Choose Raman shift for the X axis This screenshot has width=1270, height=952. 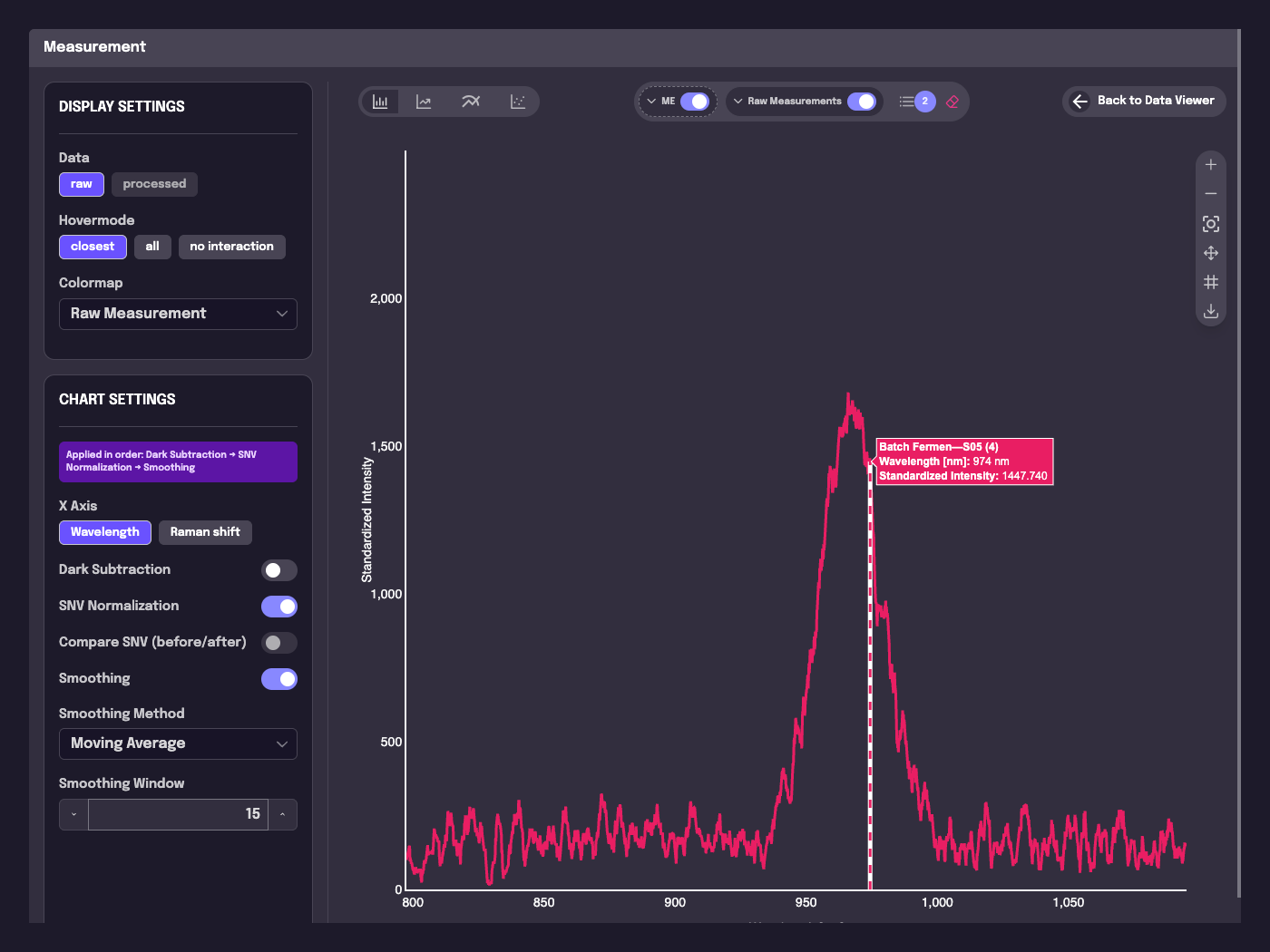tap(205, 532)
